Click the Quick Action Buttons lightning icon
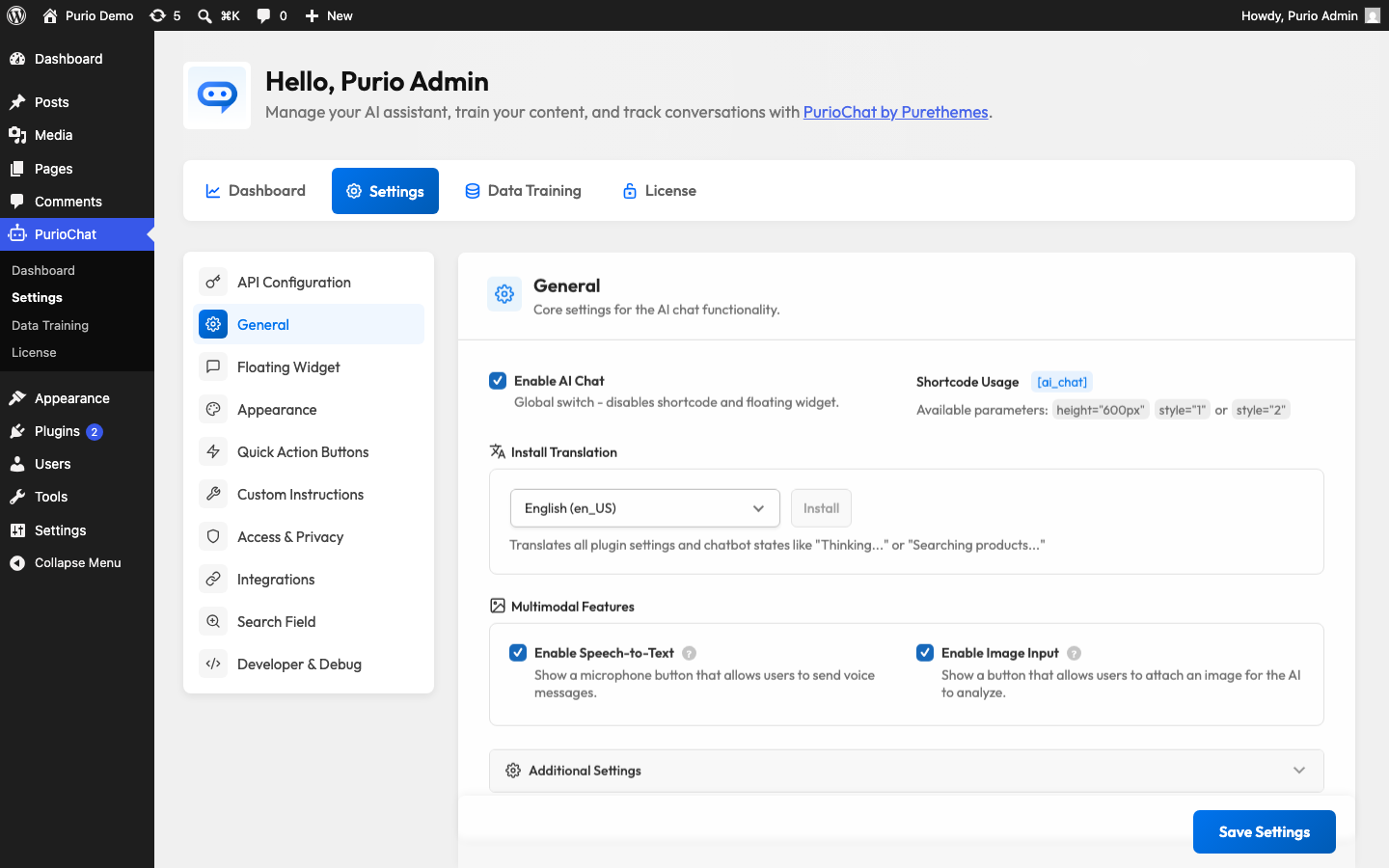1389x868 pixels. [213, 451]
